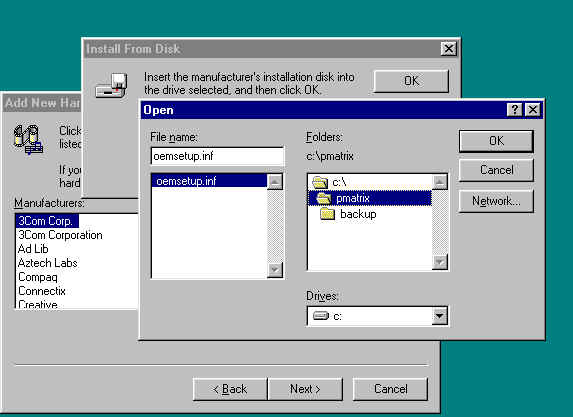Screen dimensions: 573x417
Task: Click the < Back wizard button
Action: [230, 389]
